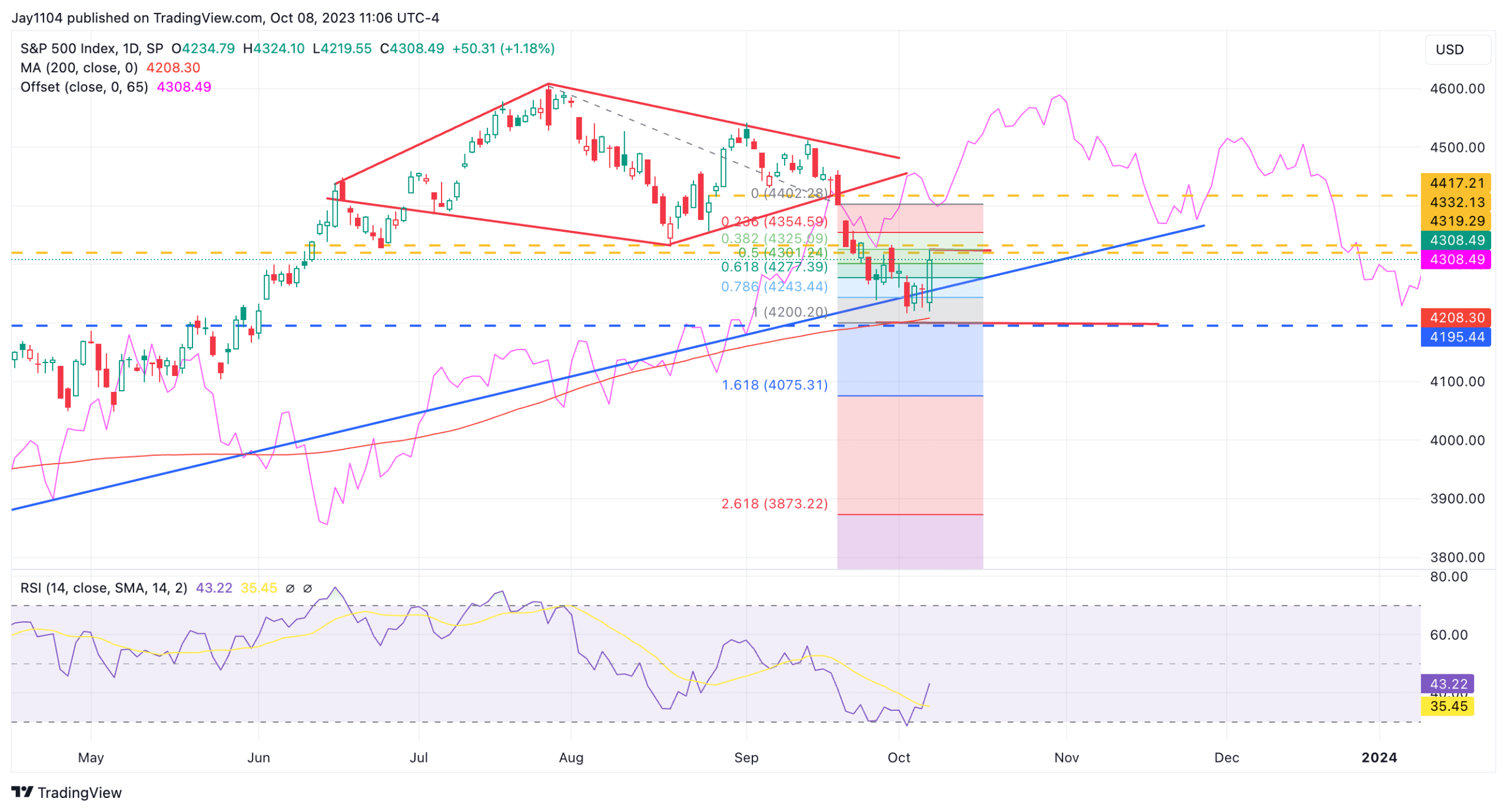Click the 0.618 (4277.39) Fibonacci label
Image resolution: width=1507 pixels, height=812 pixels.
point(775,267)
